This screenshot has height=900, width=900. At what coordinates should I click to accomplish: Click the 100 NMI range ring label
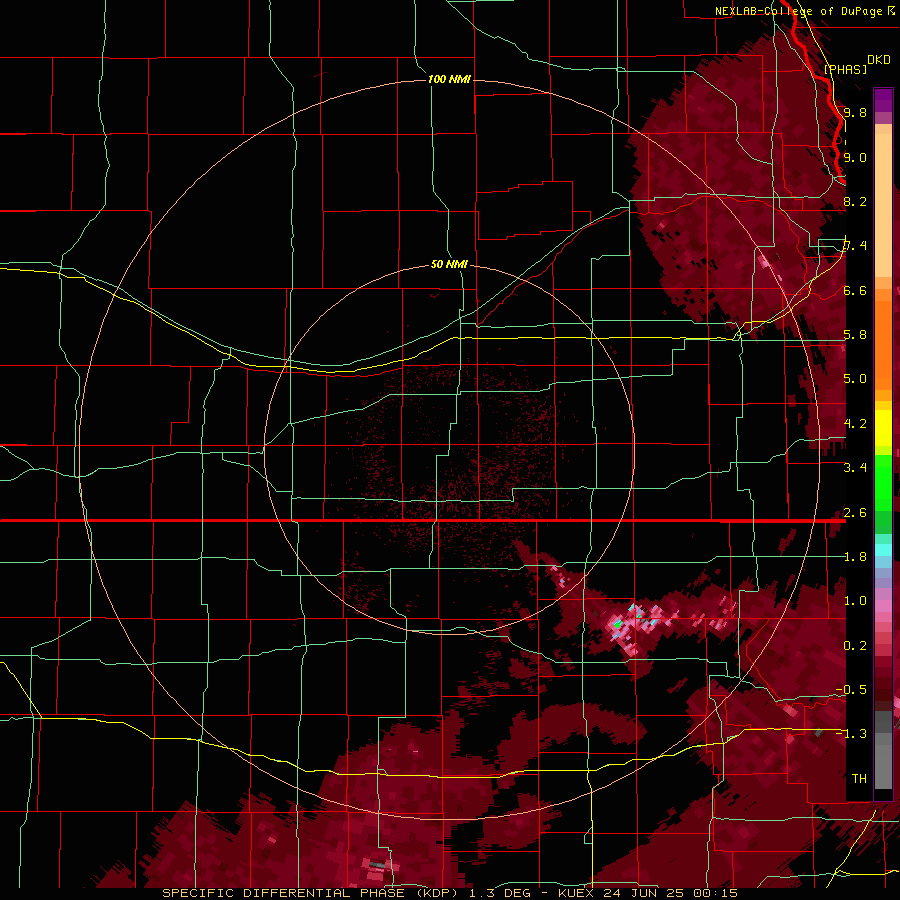(449, 79)
